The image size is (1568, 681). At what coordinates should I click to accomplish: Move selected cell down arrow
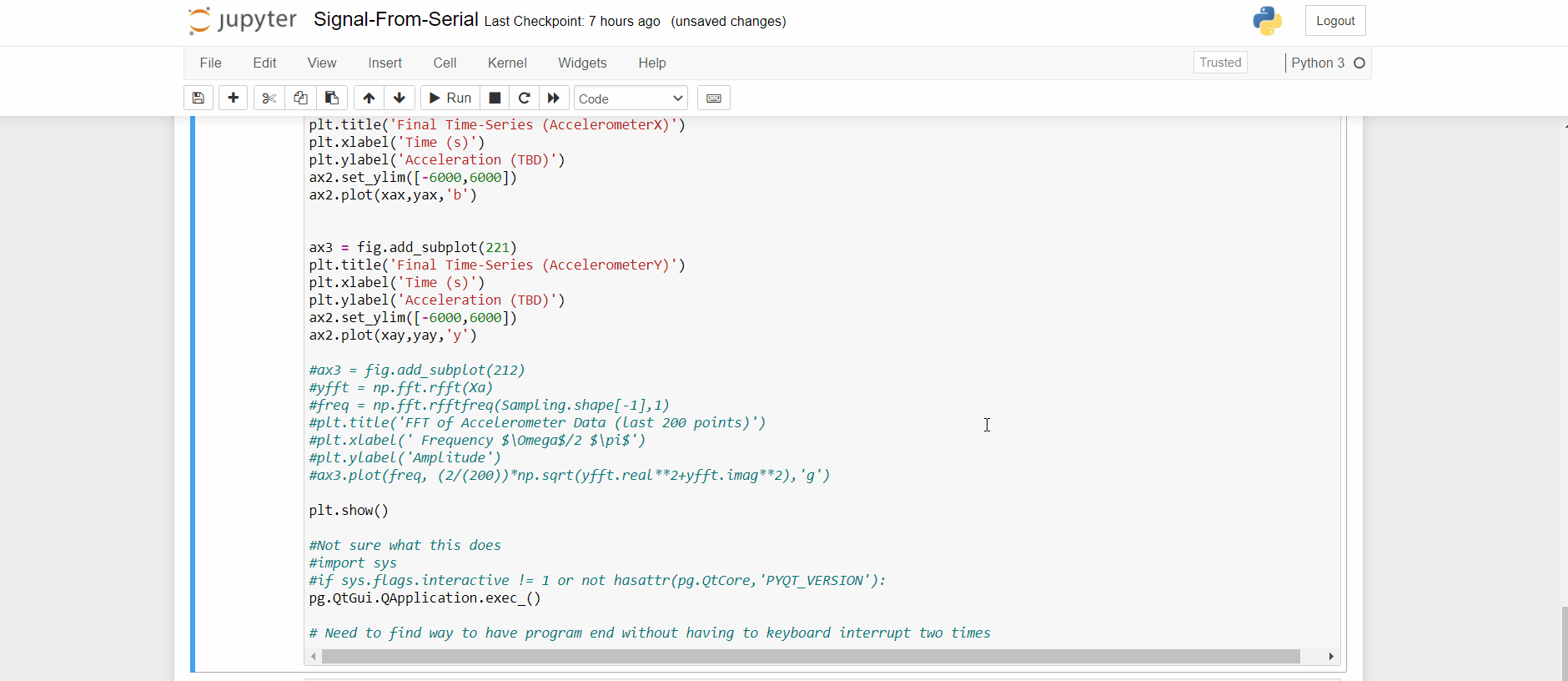[400, 98]
